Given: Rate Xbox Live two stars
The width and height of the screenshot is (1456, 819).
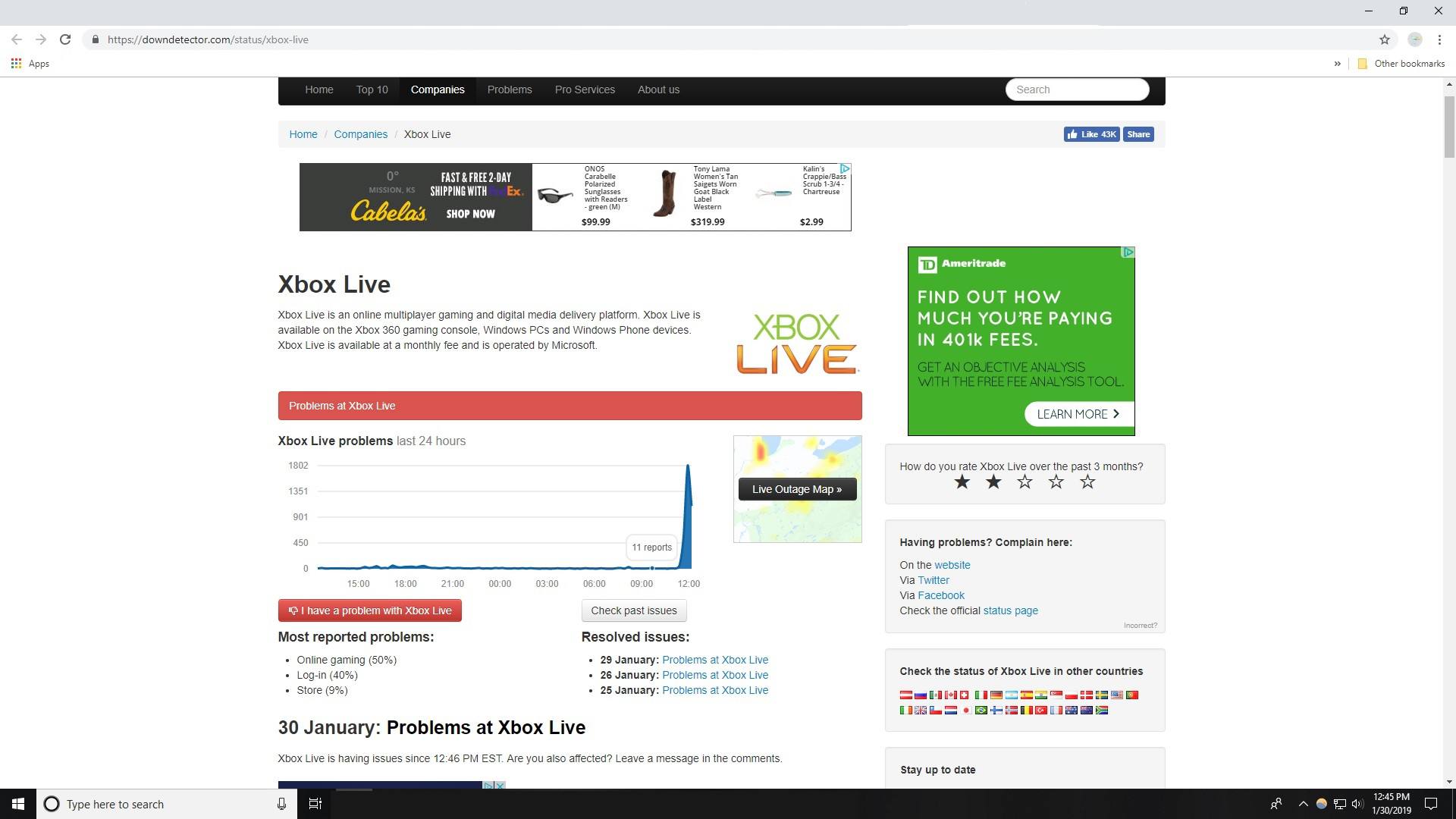Looking at the screenshot, I should pyautogui.click(x=993, y=482).
